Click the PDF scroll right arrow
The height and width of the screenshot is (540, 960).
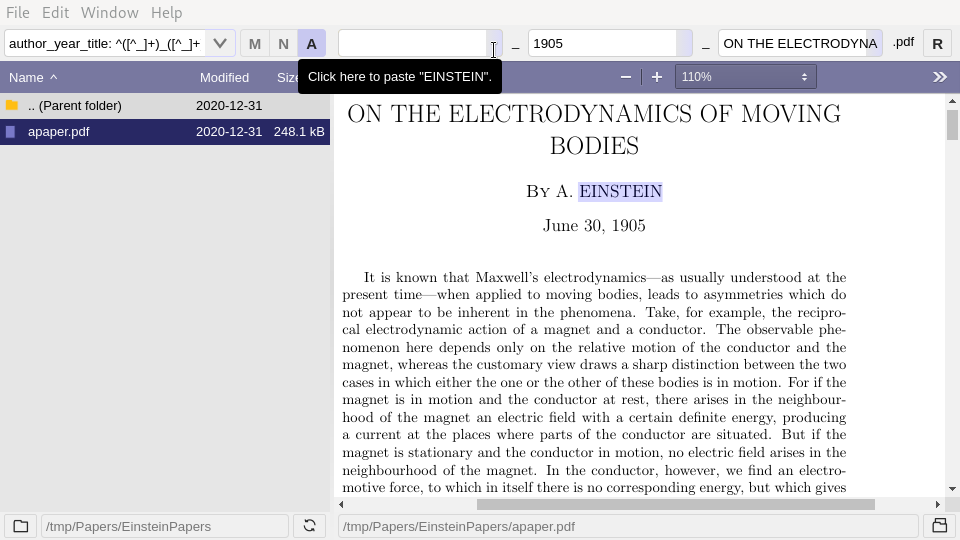937,504
